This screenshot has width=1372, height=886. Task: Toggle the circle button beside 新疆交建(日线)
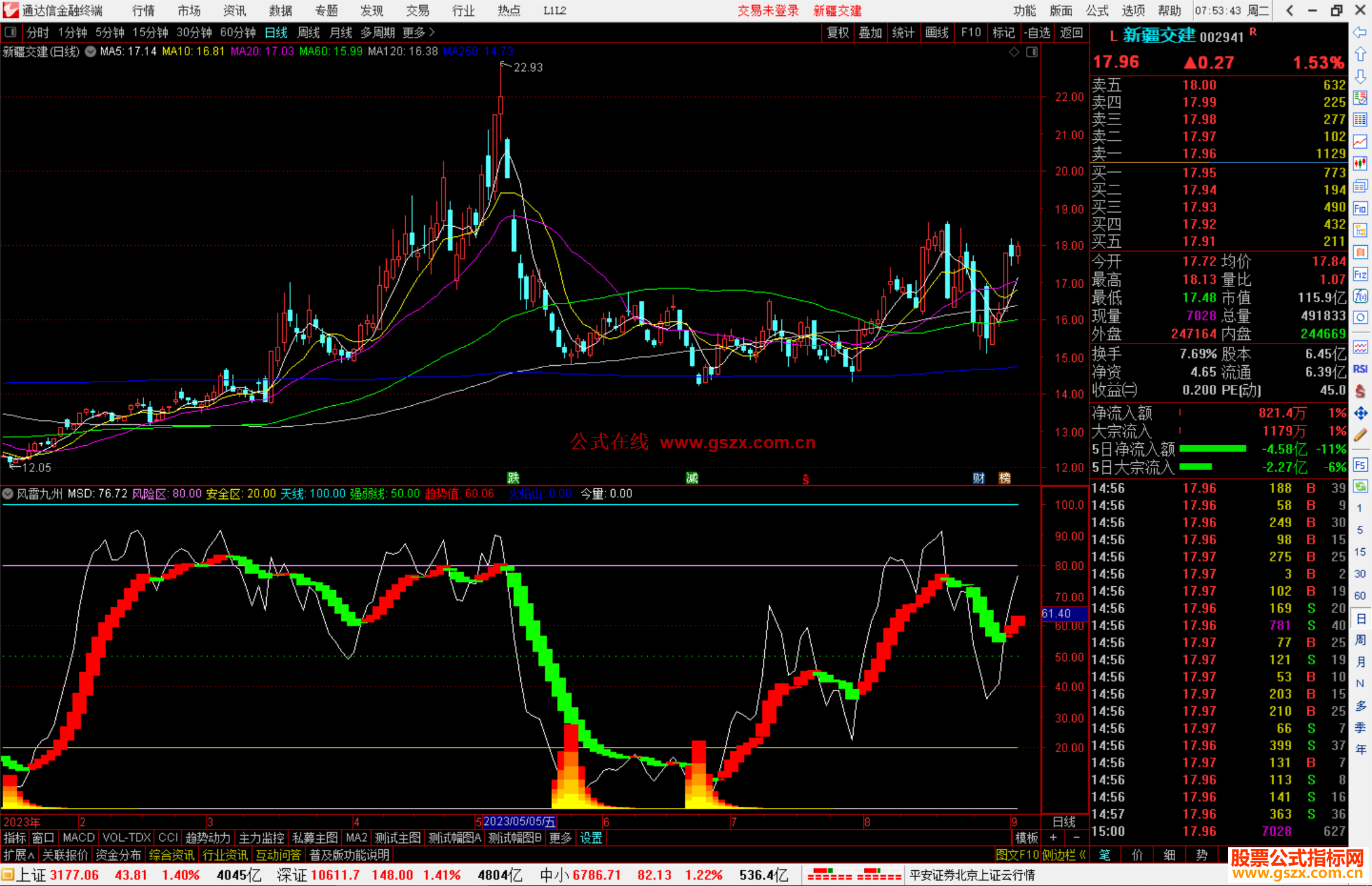(x=91, y=51)
